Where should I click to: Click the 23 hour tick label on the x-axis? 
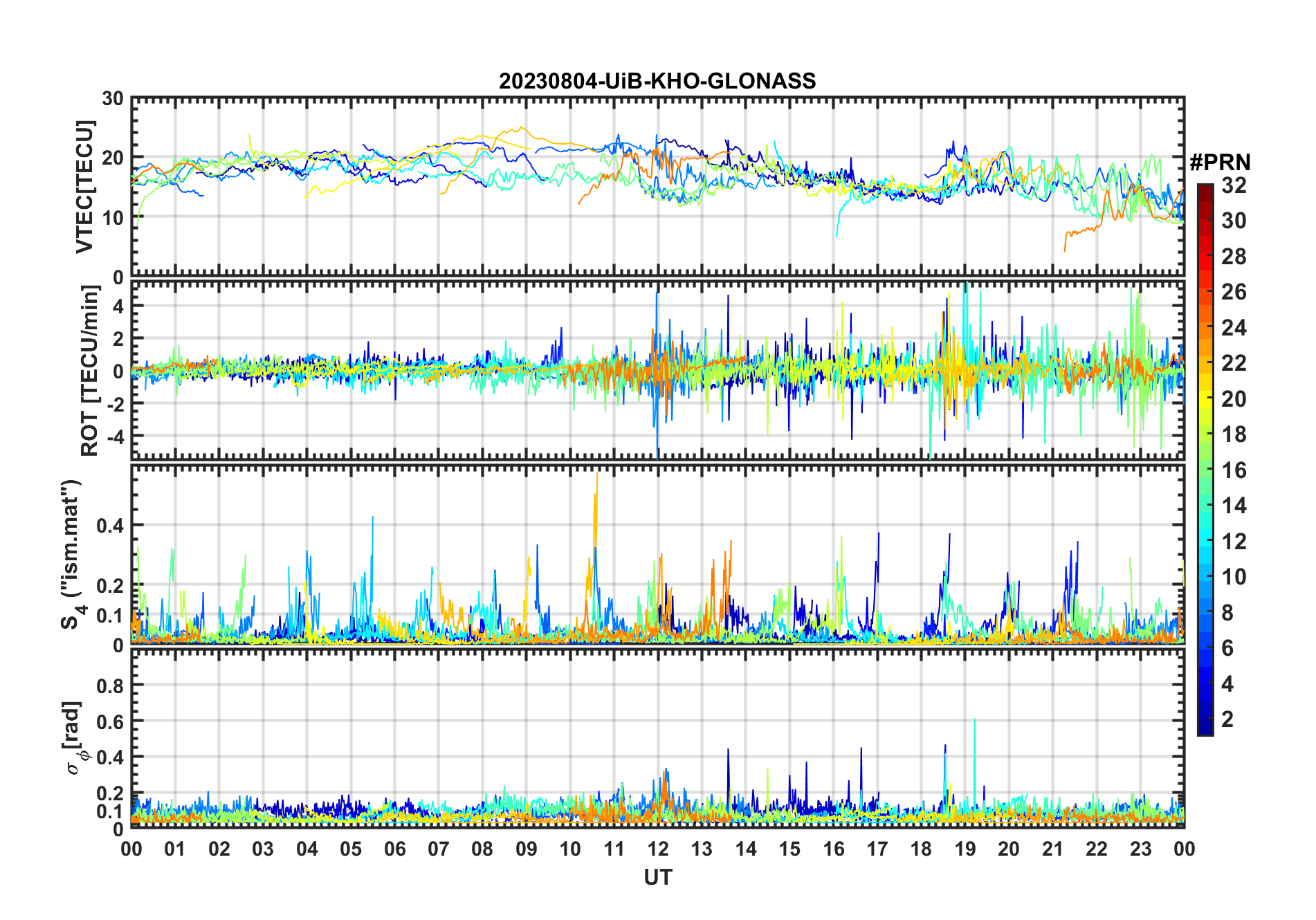(x=1140, y=849)
